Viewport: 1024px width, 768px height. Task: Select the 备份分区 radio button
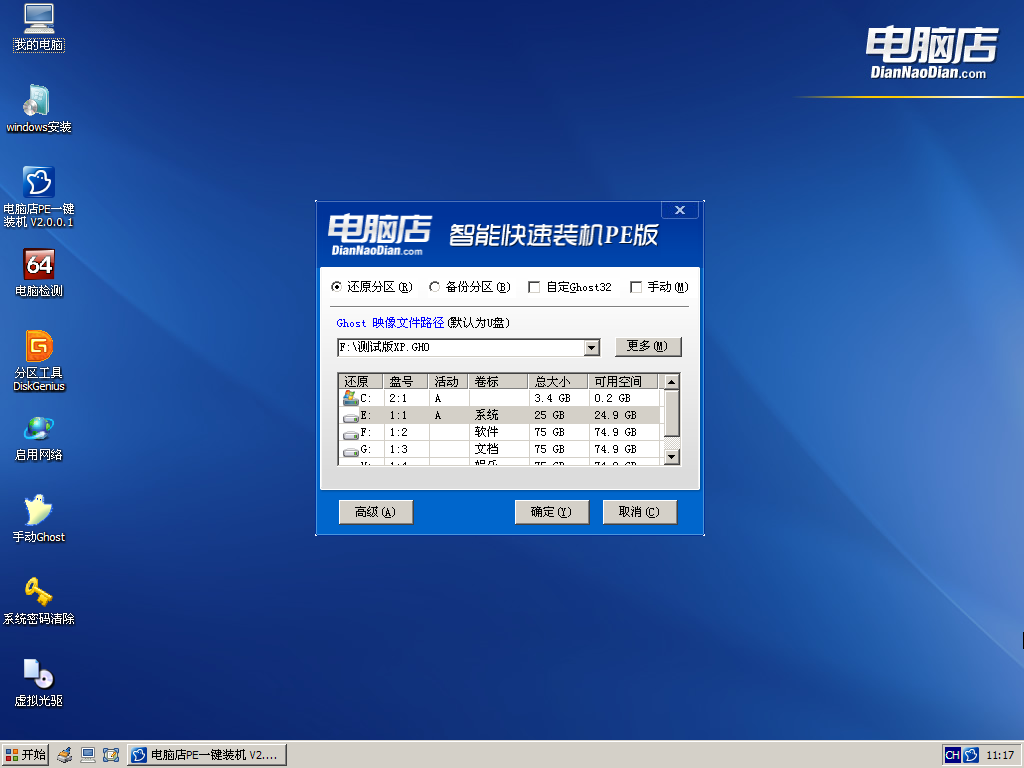coord(435,287)
